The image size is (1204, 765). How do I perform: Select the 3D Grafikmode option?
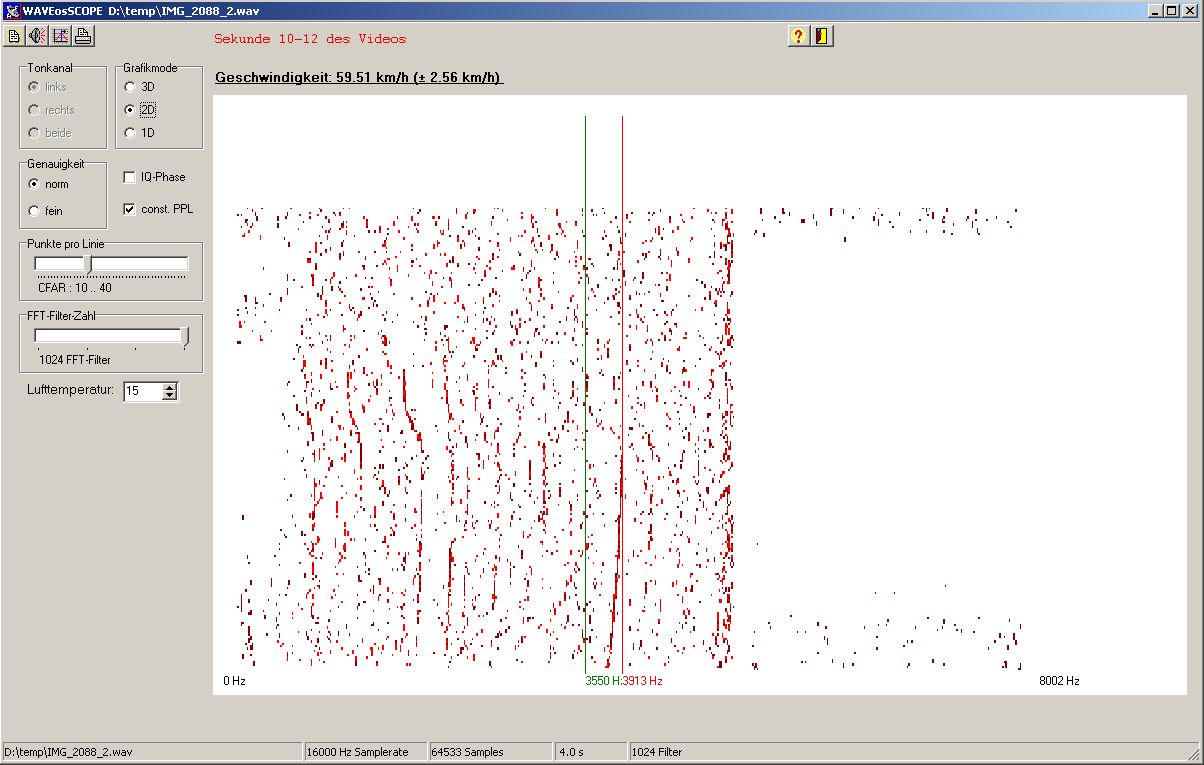pos(139,87)
